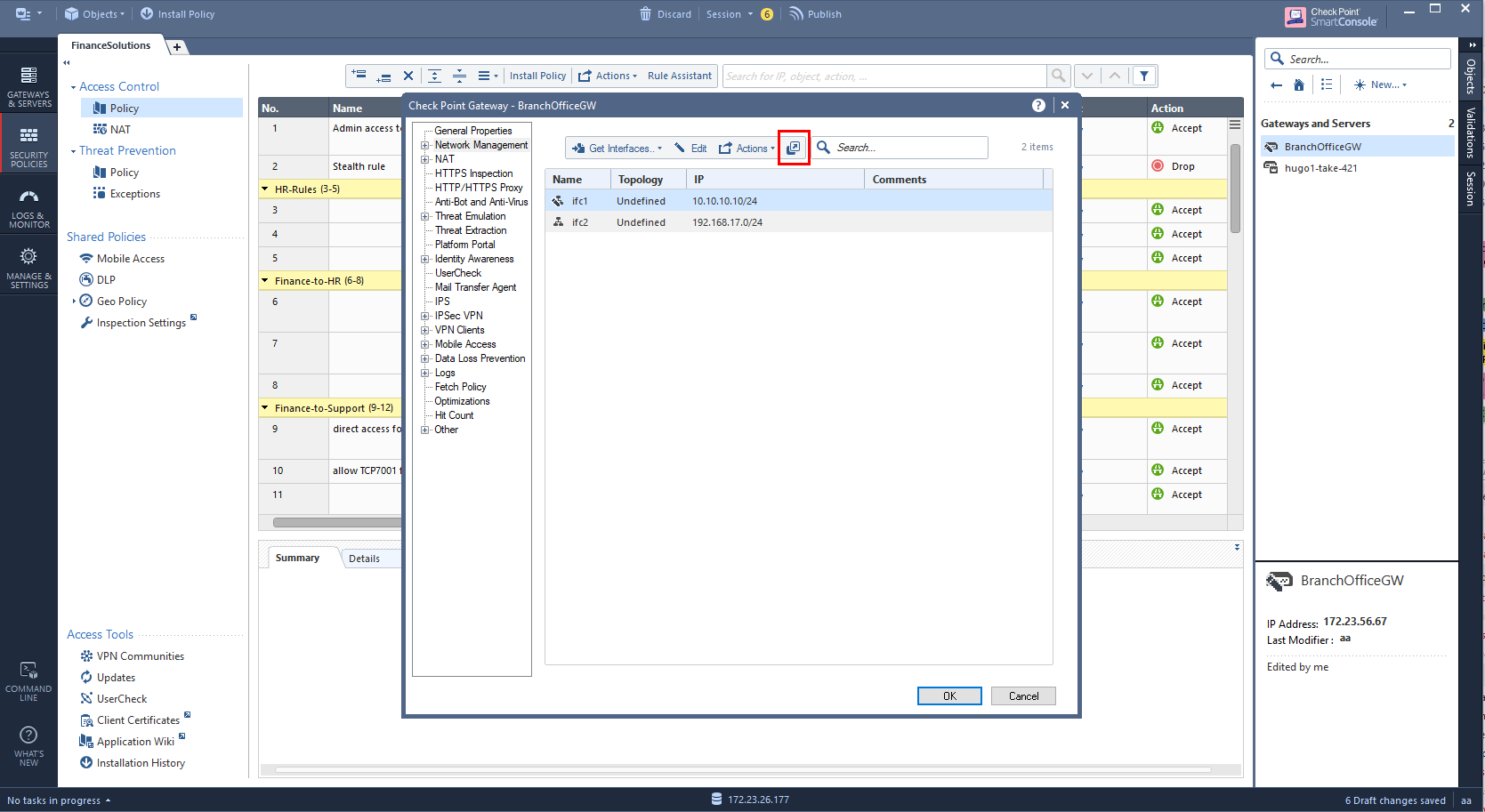
Task: Open New object dropdown in objects panel
Action: pos(1380,84)
